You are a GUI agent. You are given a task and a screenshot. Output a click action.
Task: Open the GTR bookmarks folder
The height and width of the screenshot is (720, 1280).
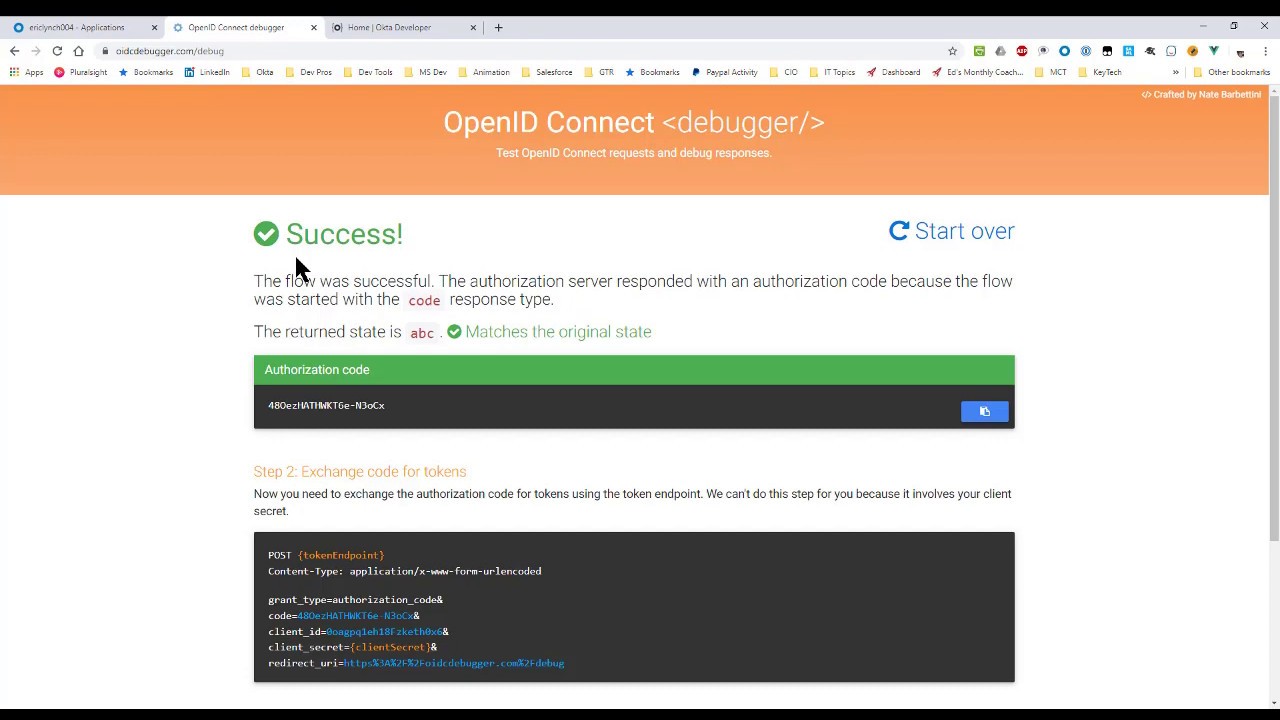point(598,72)
